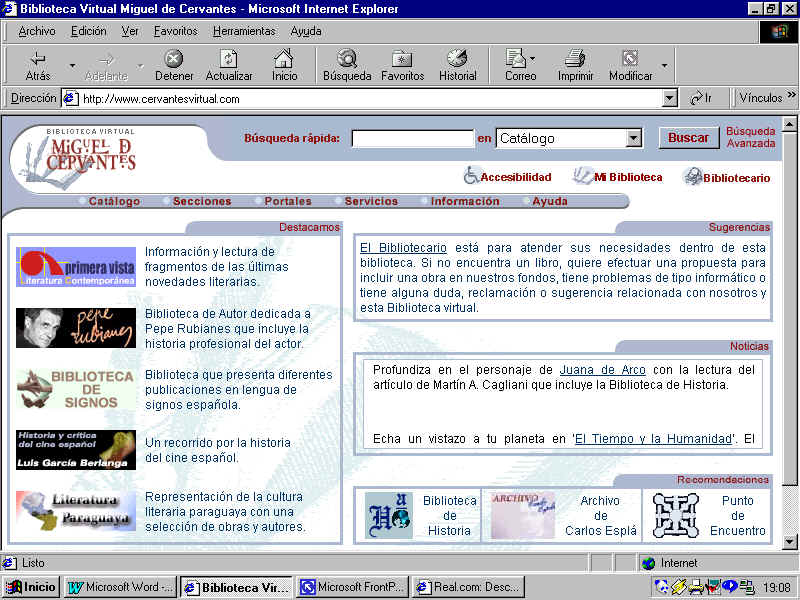The height and width of the screenshot is (600, 800).
Task: Follow the El Bibliotecario text link
Action: [403, 248]
